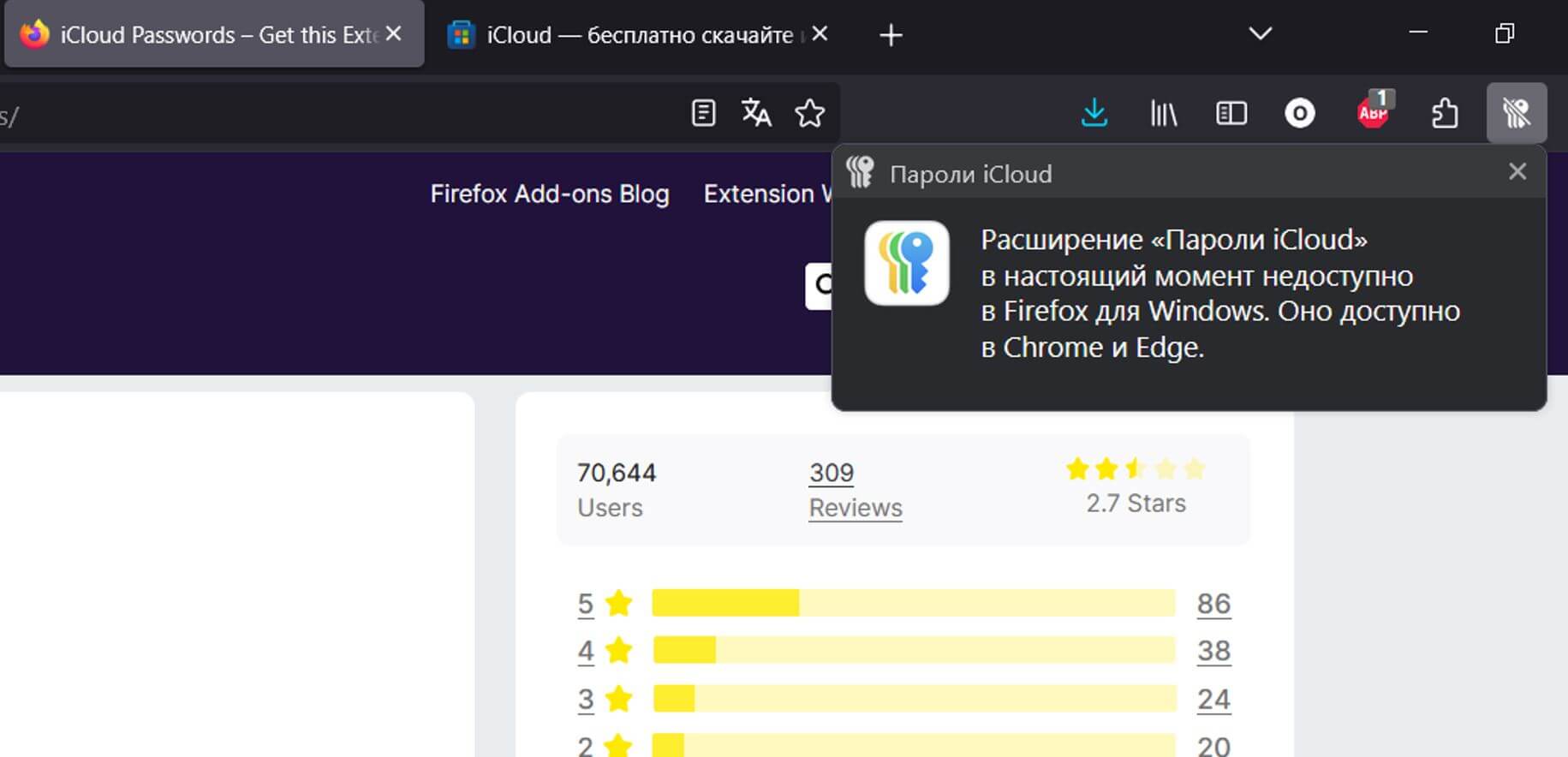Click the round O extension icon

click(x=1300, y=113)
